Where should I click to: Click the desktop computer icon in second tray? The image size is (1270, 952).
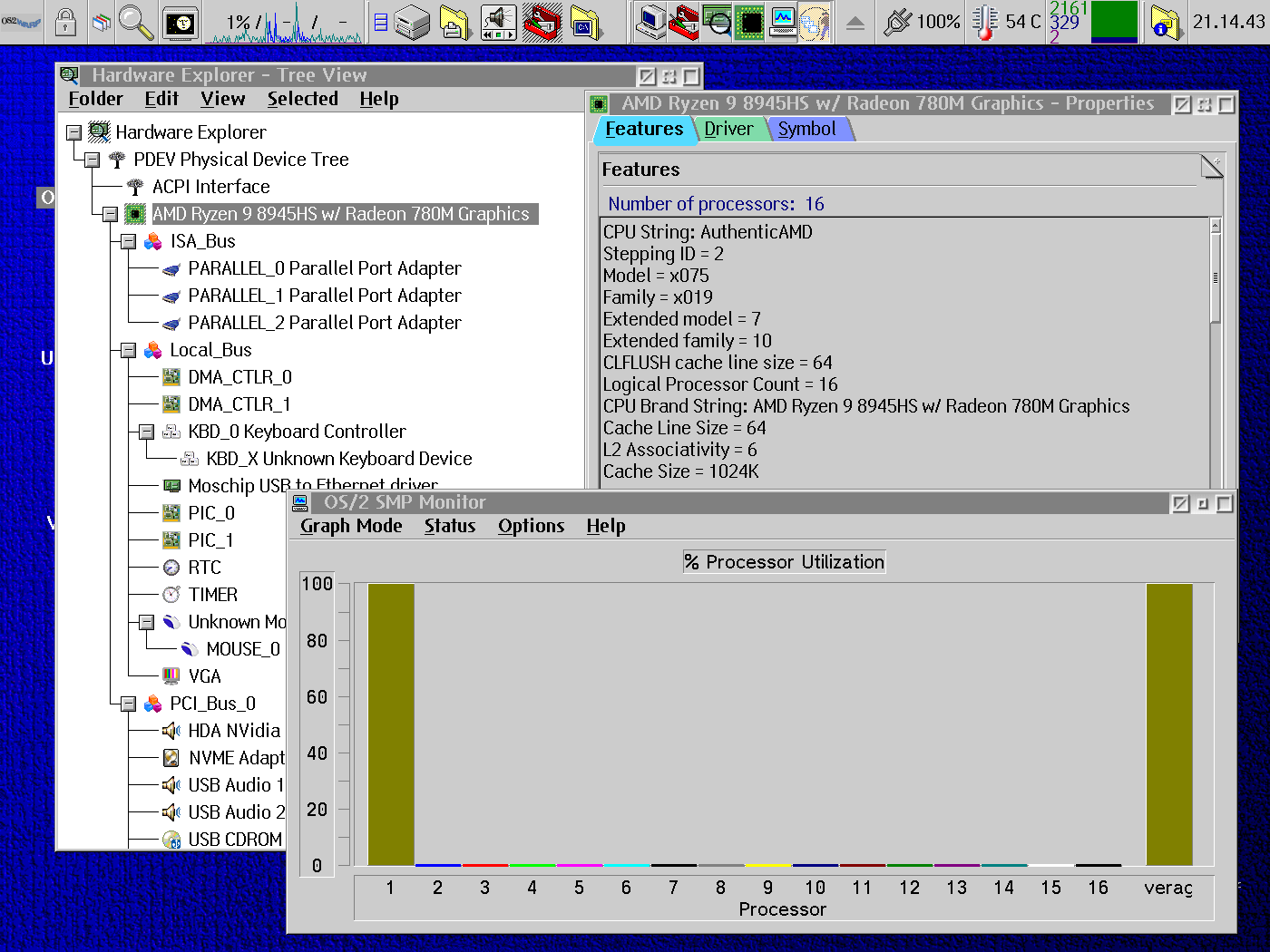coord(650,23)
